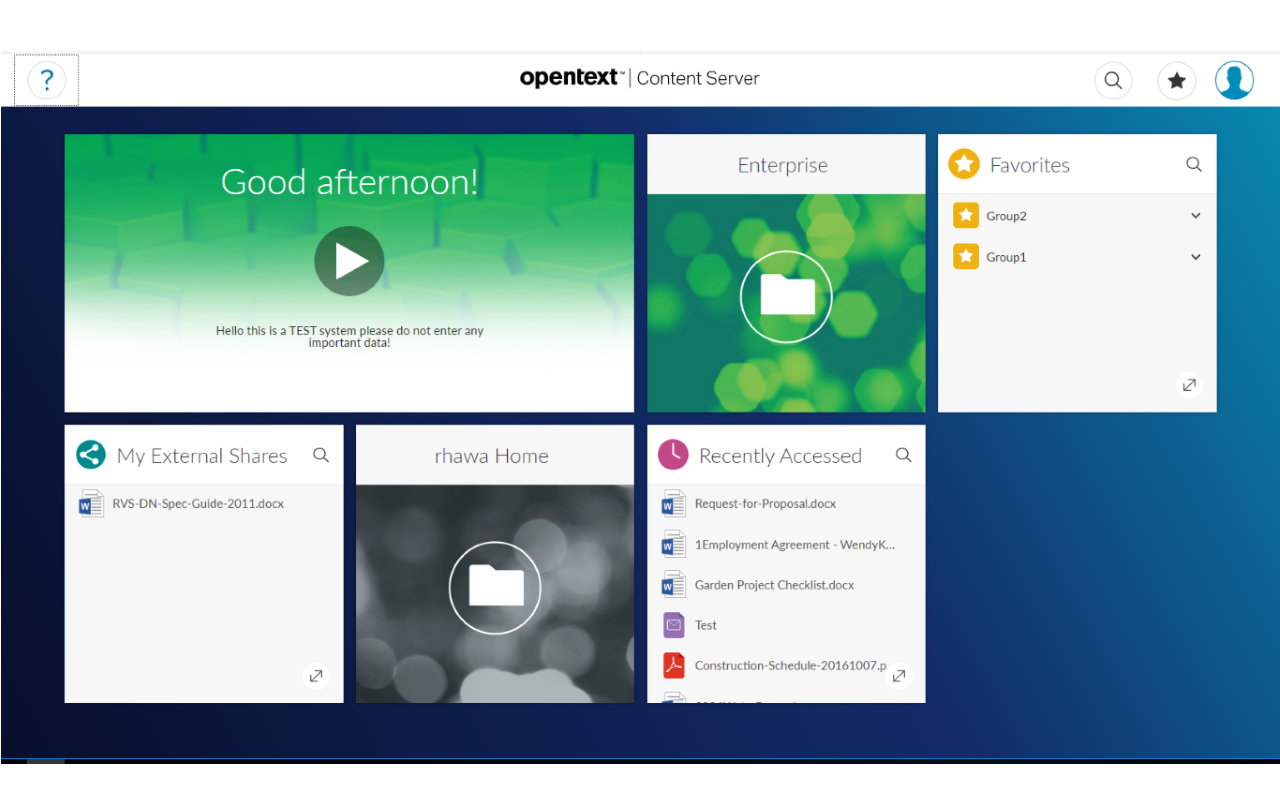
Task: Click the My External Shares share icon
Action: [90, 455]
